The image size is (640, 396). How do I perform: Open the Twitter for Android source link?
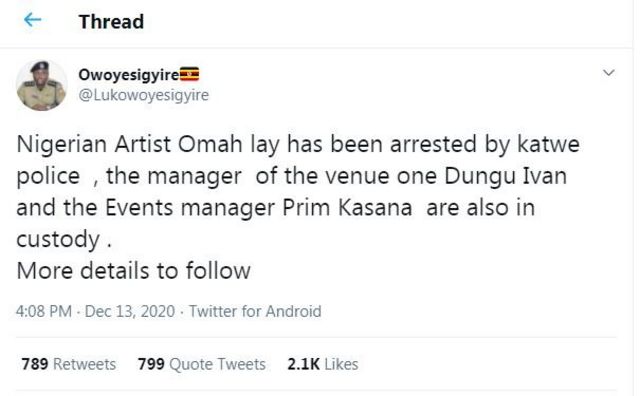click(255, 311)
